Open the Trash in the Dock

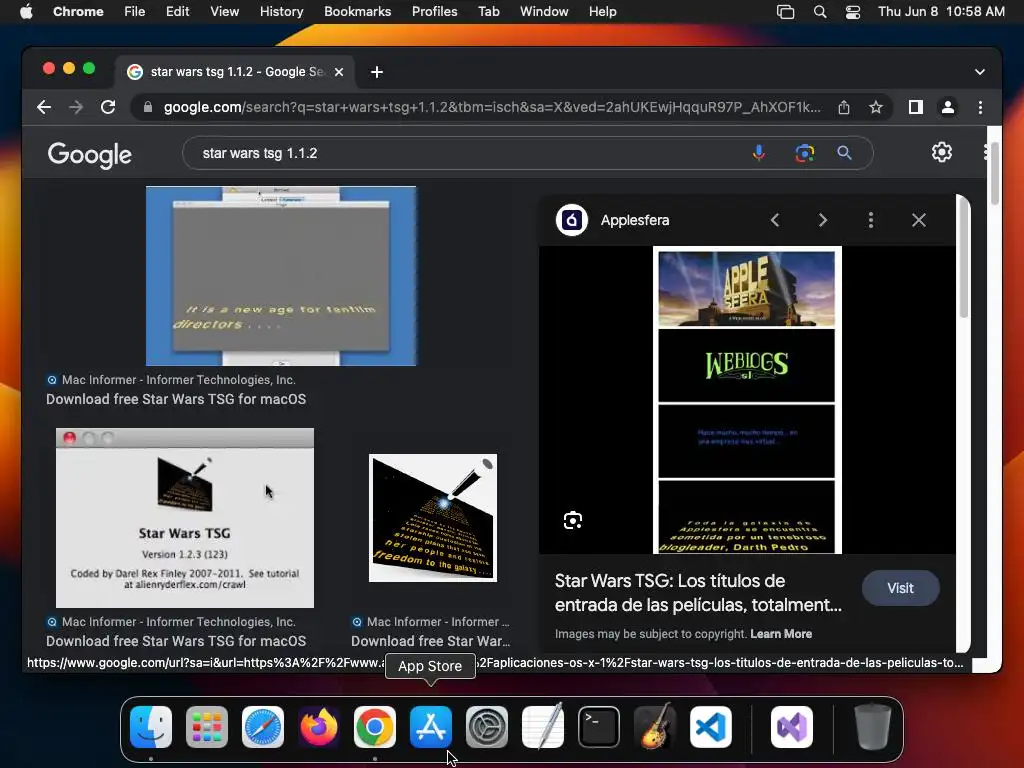872,727
